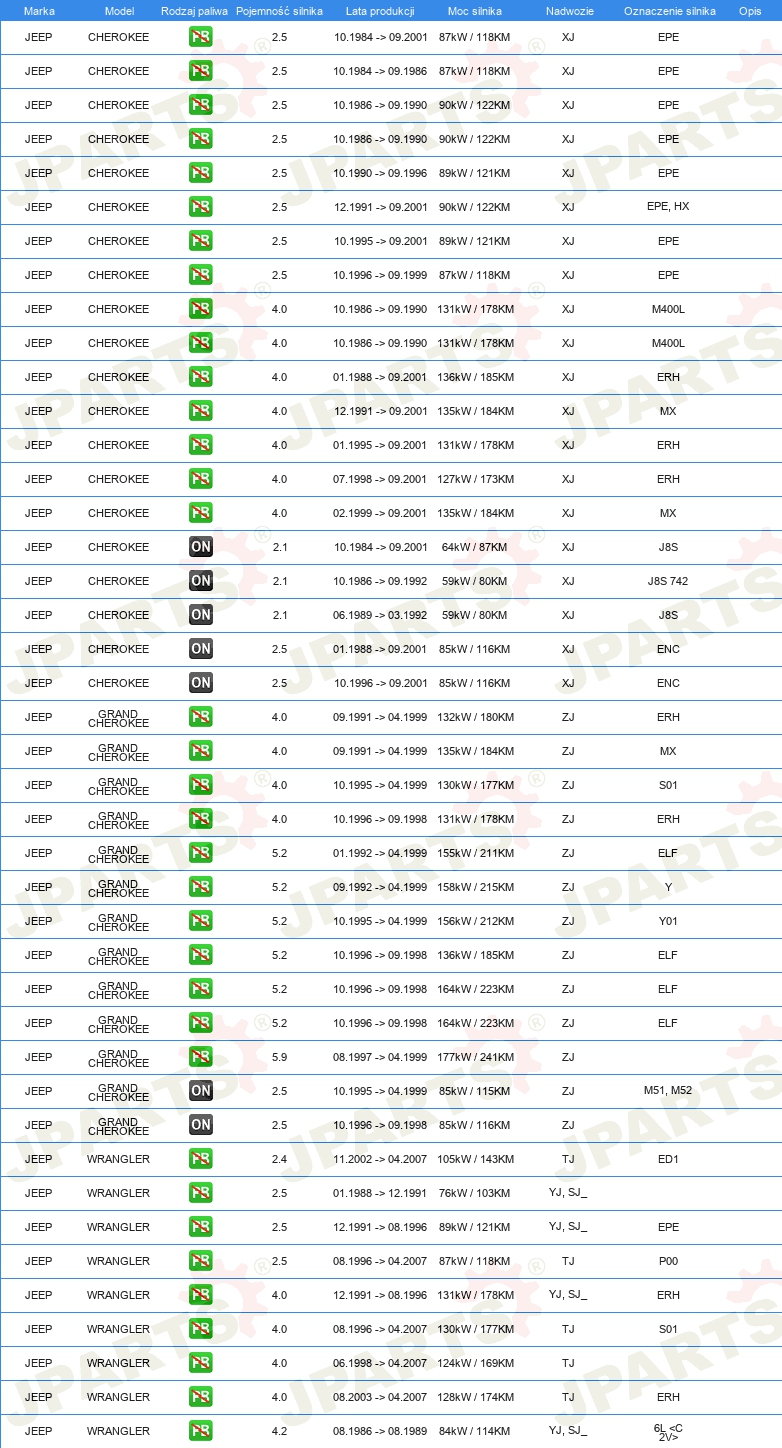Viewport: 782px width, 1448px height.
Task: Click petrol icon in 132kW / 180KM row
Action: pos(201,717)
